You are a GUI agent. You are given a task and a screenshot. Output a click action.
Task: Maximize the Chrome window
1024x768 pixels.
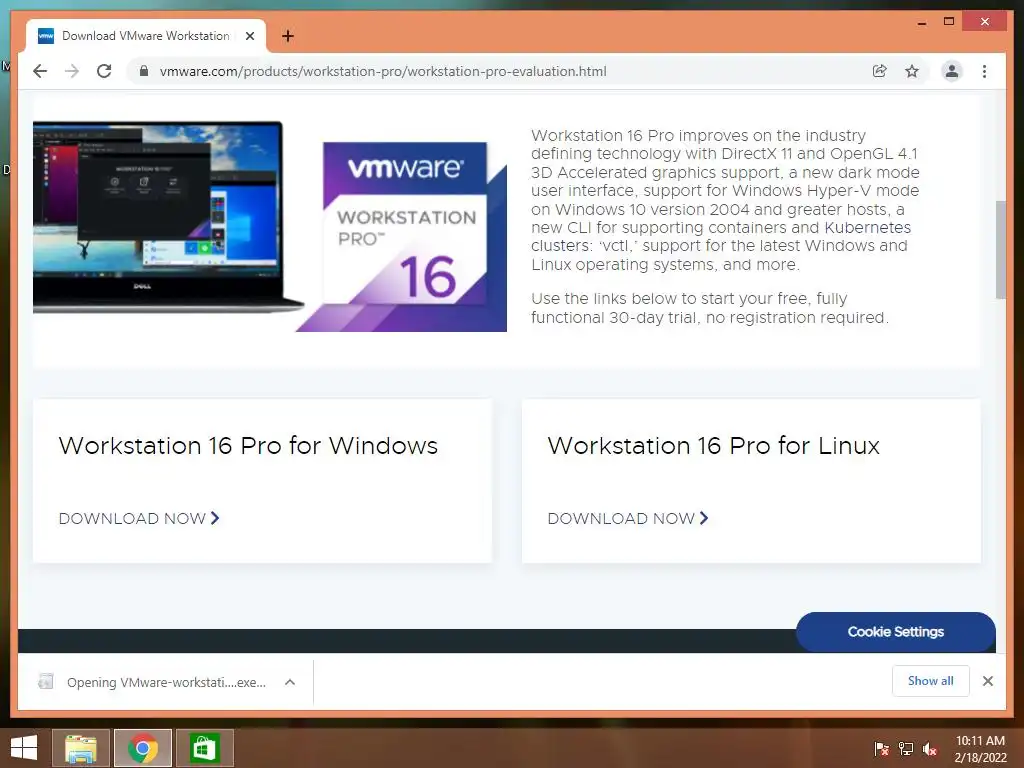pos(949,22)
